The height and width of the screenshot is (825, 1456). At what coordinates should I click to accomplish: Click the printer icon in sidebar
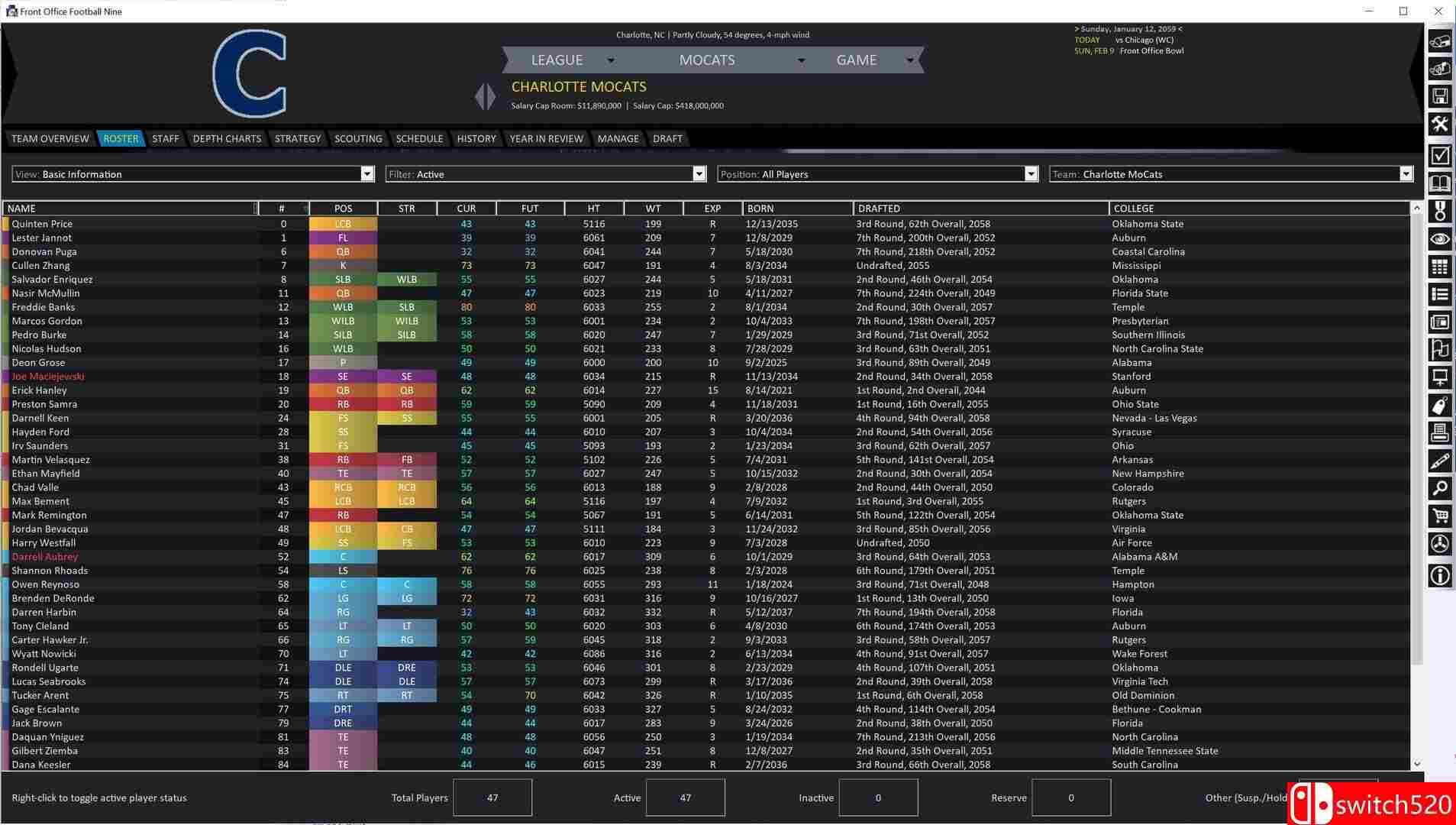click(x=1439, y=433)
